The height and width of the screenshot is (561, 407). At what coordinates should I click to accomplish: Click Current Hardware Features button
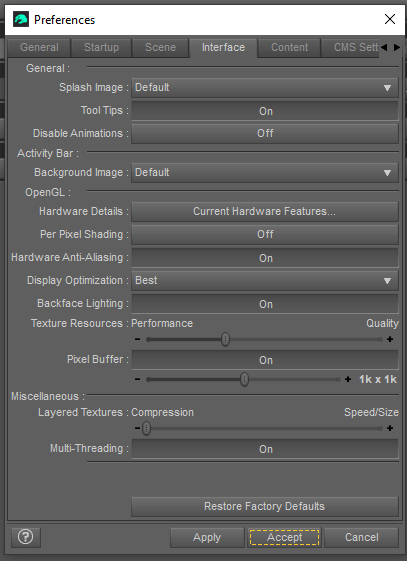point(265,211)
